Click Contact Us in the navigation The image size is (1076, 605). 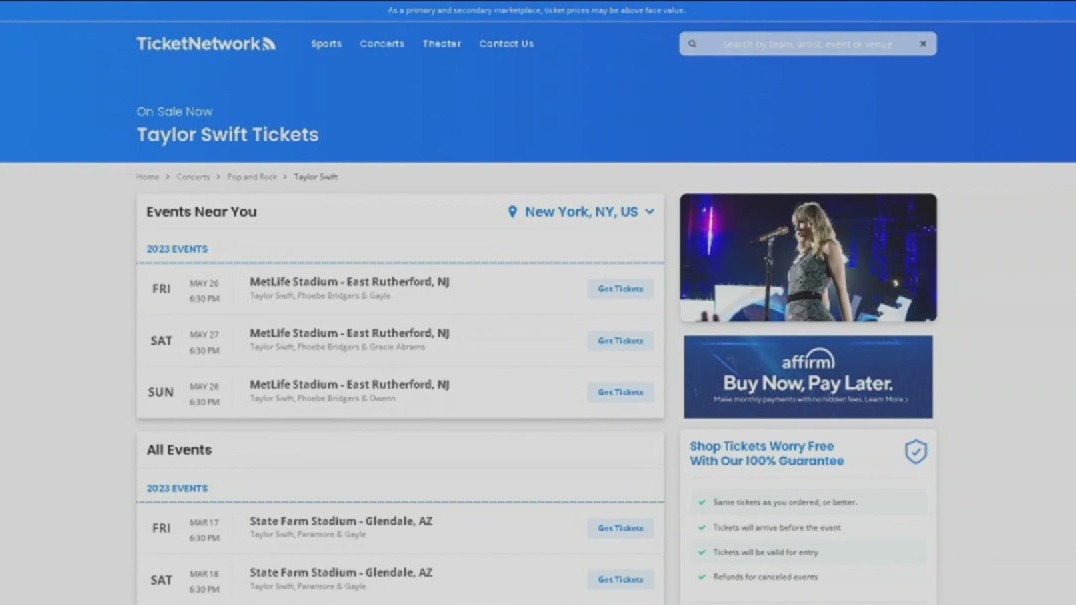point(506,43)
